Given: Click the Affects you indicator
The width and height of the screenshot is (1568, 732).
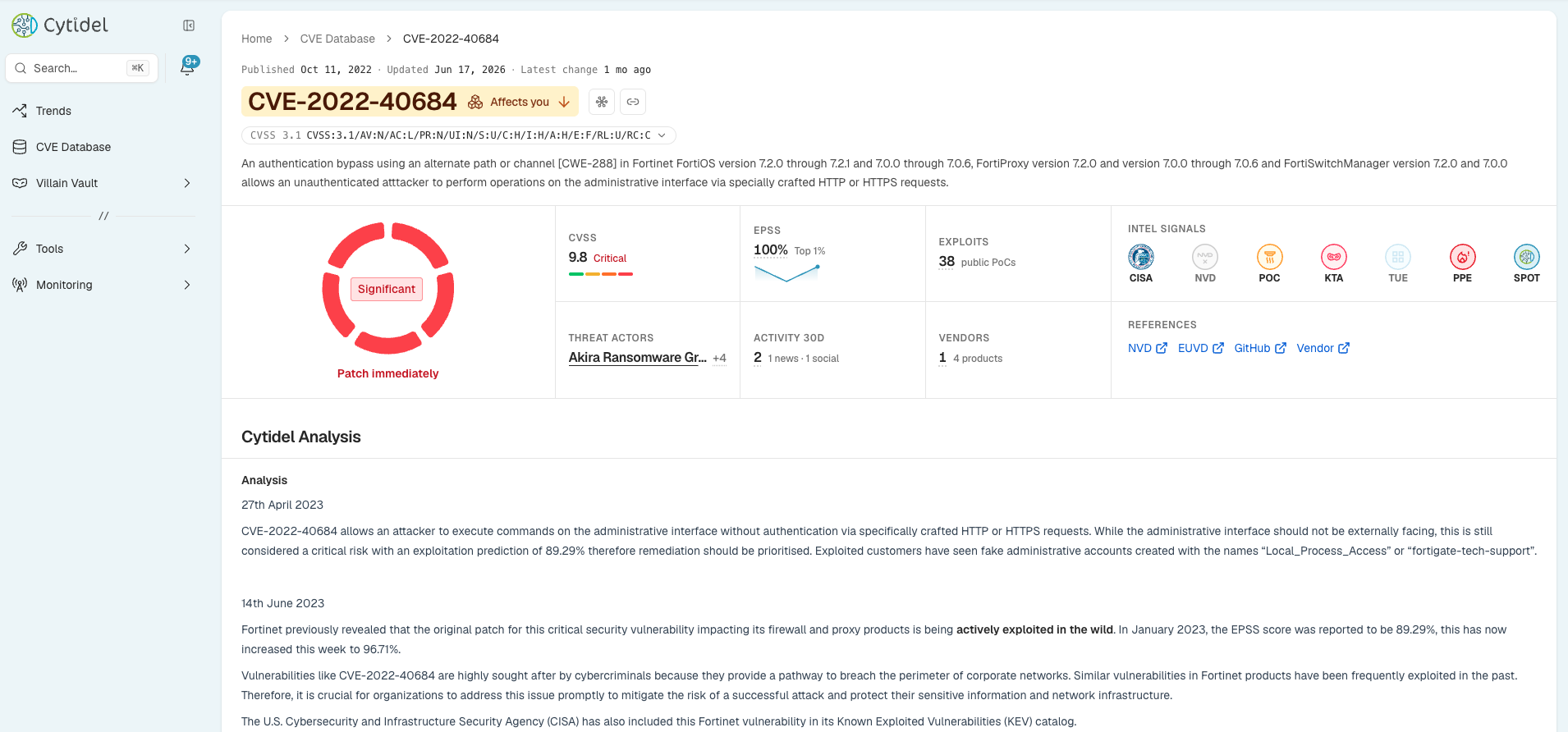Looking at the screenshot, I should pos(519,102).
